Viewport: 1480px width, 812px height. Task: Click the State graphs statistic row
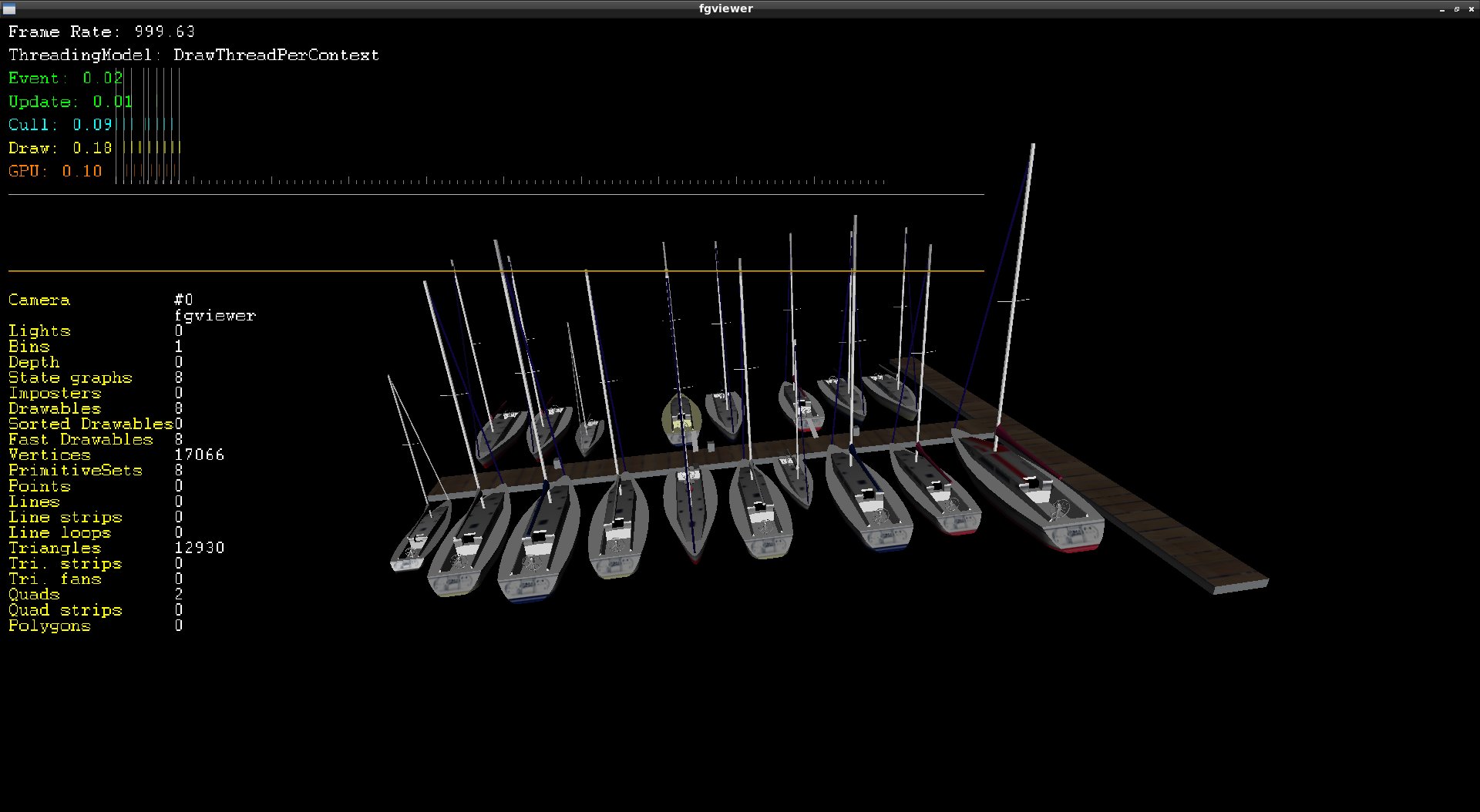[96, 377]
